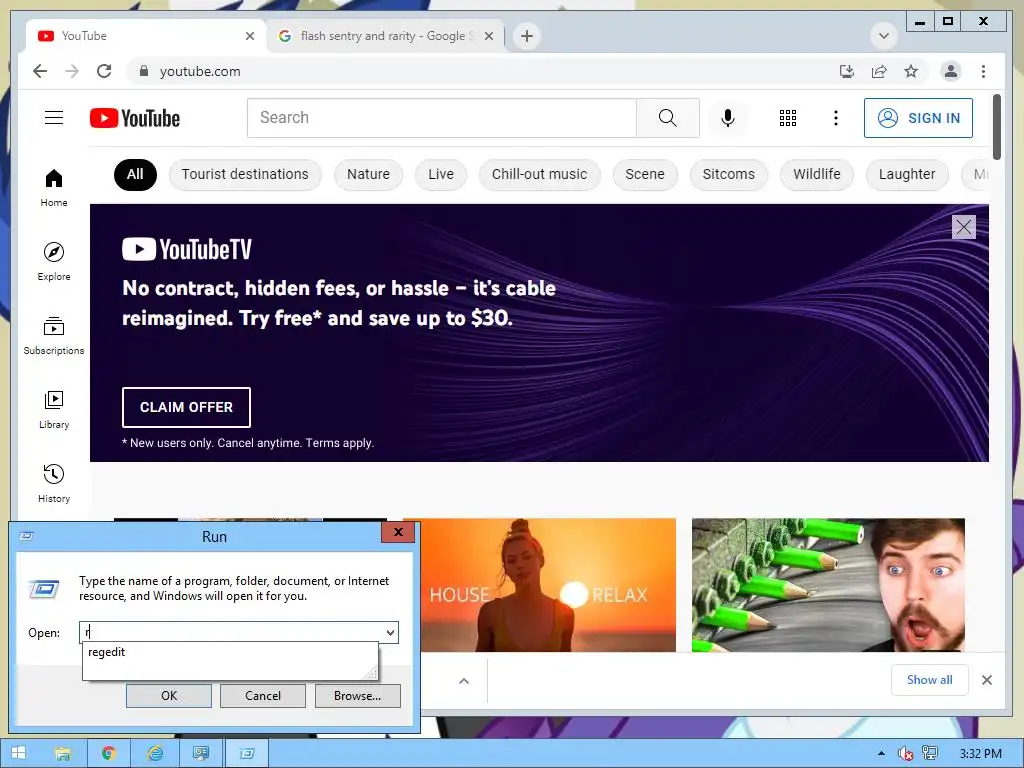Switch to flash sentry and rarity tab

[385, 36]
